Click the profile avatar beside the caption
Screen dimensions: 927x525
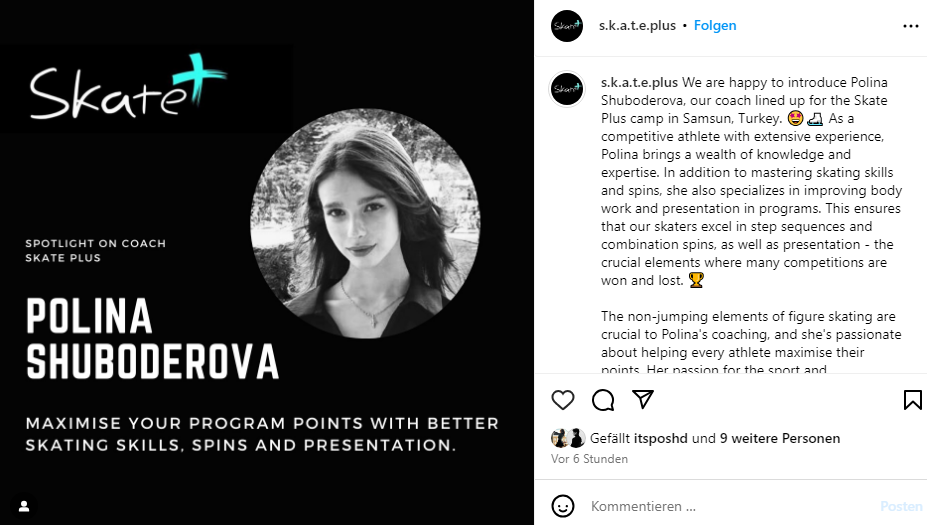pos(567,89)
